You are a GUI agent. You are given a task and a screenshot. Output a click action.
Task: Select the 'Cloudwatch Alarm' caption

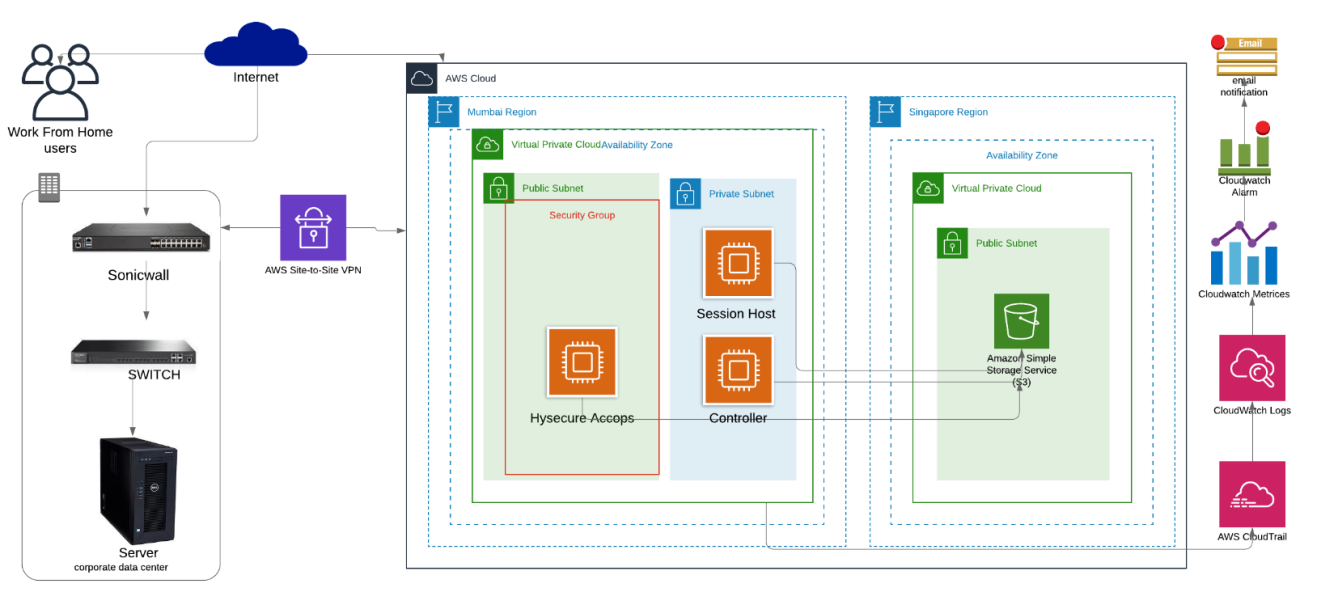pos(1244,186)
